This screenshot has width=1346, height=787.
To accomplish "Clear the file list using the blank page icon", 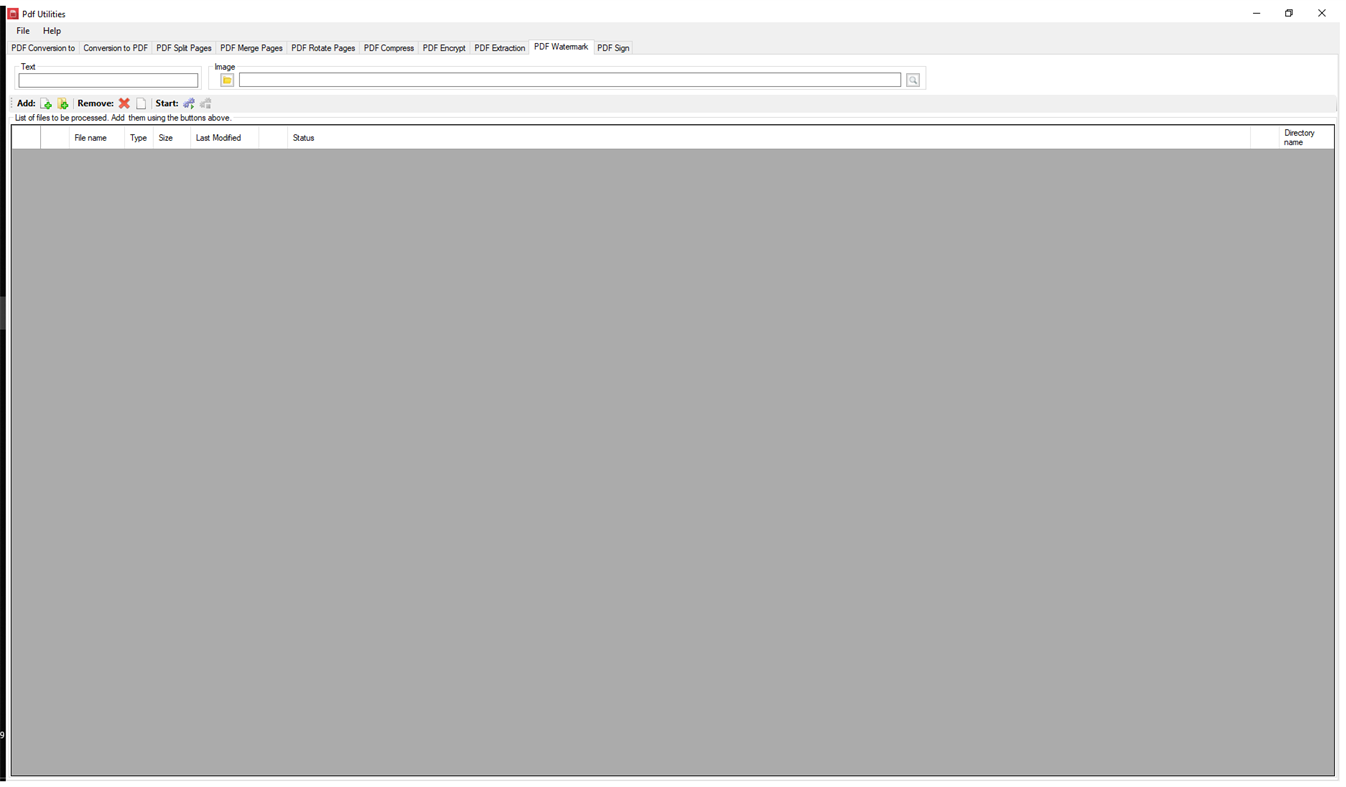I will point(141,103).
